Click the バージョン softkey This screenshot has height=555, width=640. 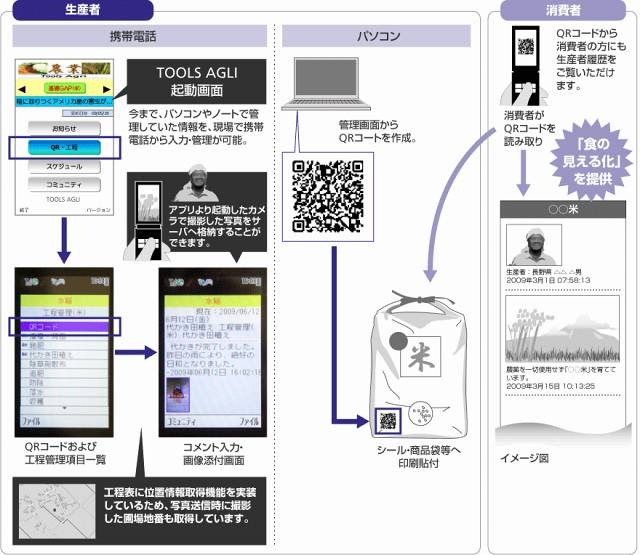98,210
